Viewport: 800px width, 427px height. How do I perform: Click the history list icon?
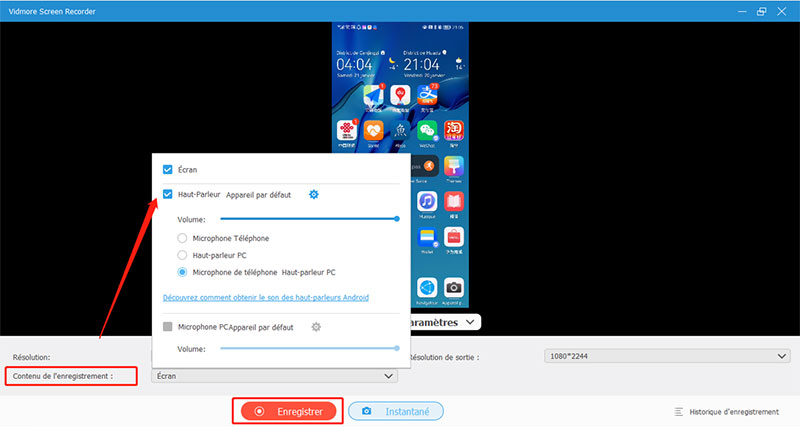679,411
